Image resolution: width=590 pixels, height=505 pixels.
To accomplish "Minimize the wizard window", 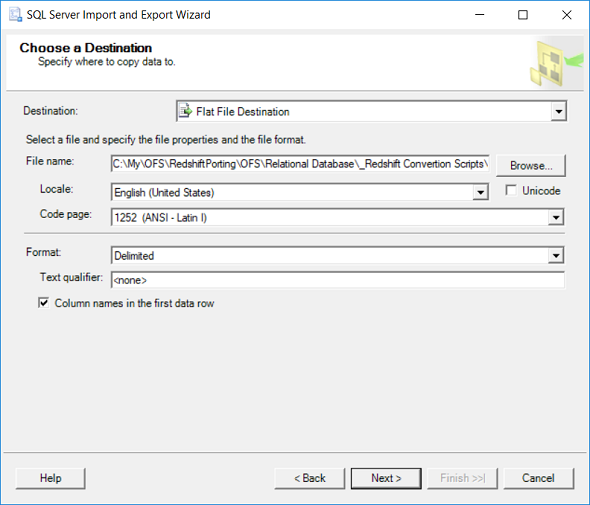I will point(479,15).
